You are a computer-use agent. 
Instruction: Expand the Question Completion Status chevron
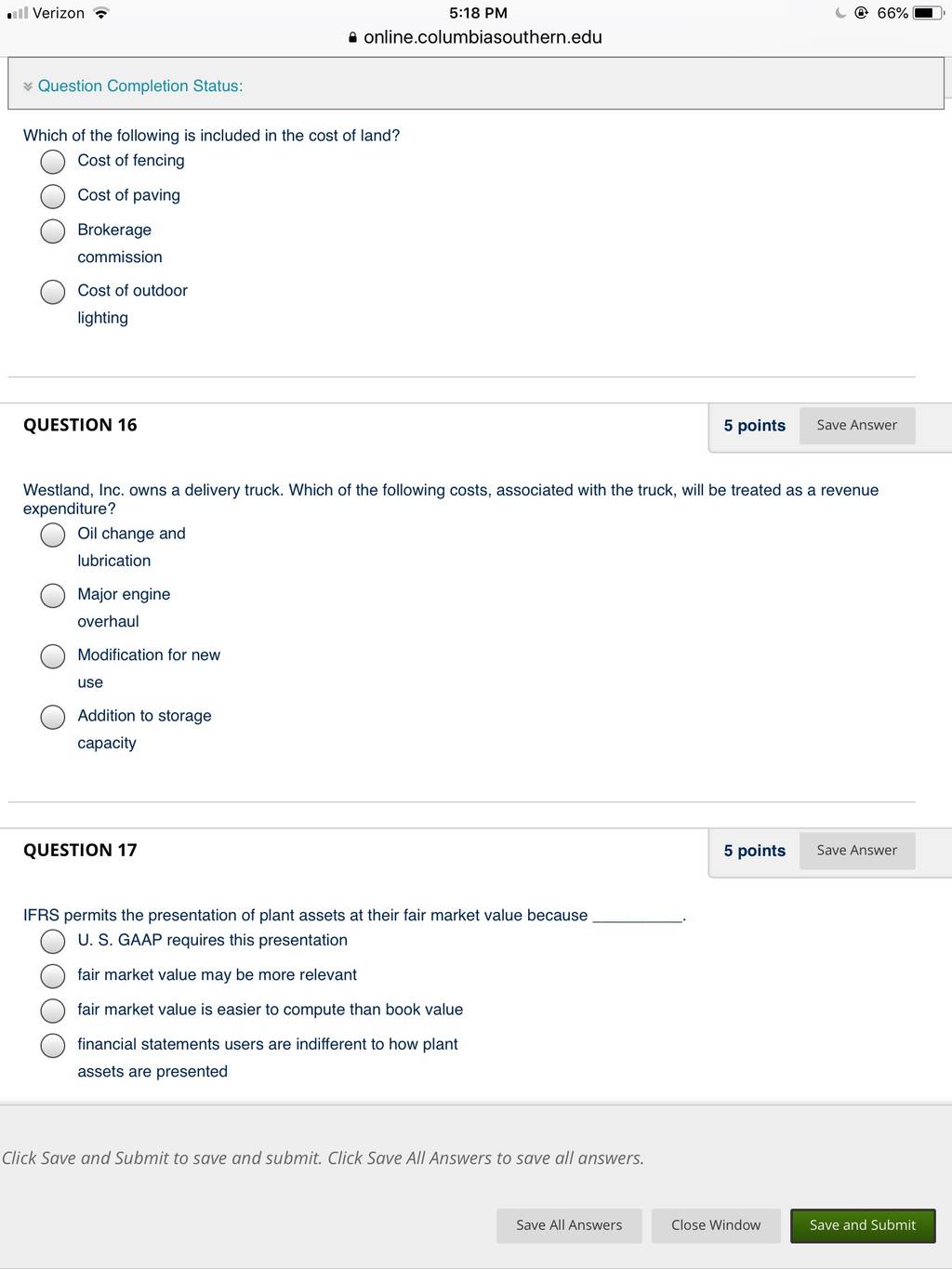28,86
